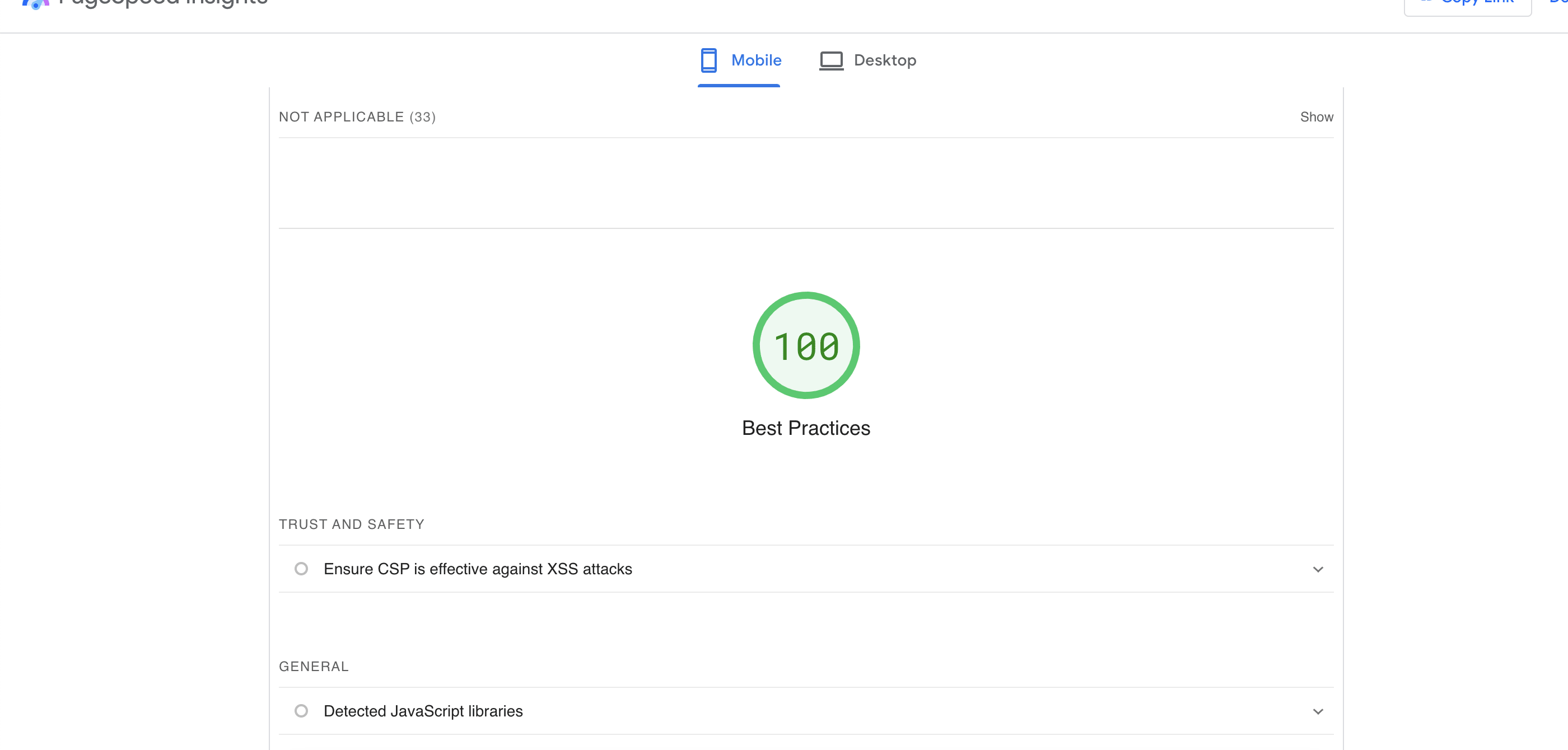The width and height of the screenshot is (1568, 750).
Task: Click the Mobile phone icon
Action: coord(708,60)
